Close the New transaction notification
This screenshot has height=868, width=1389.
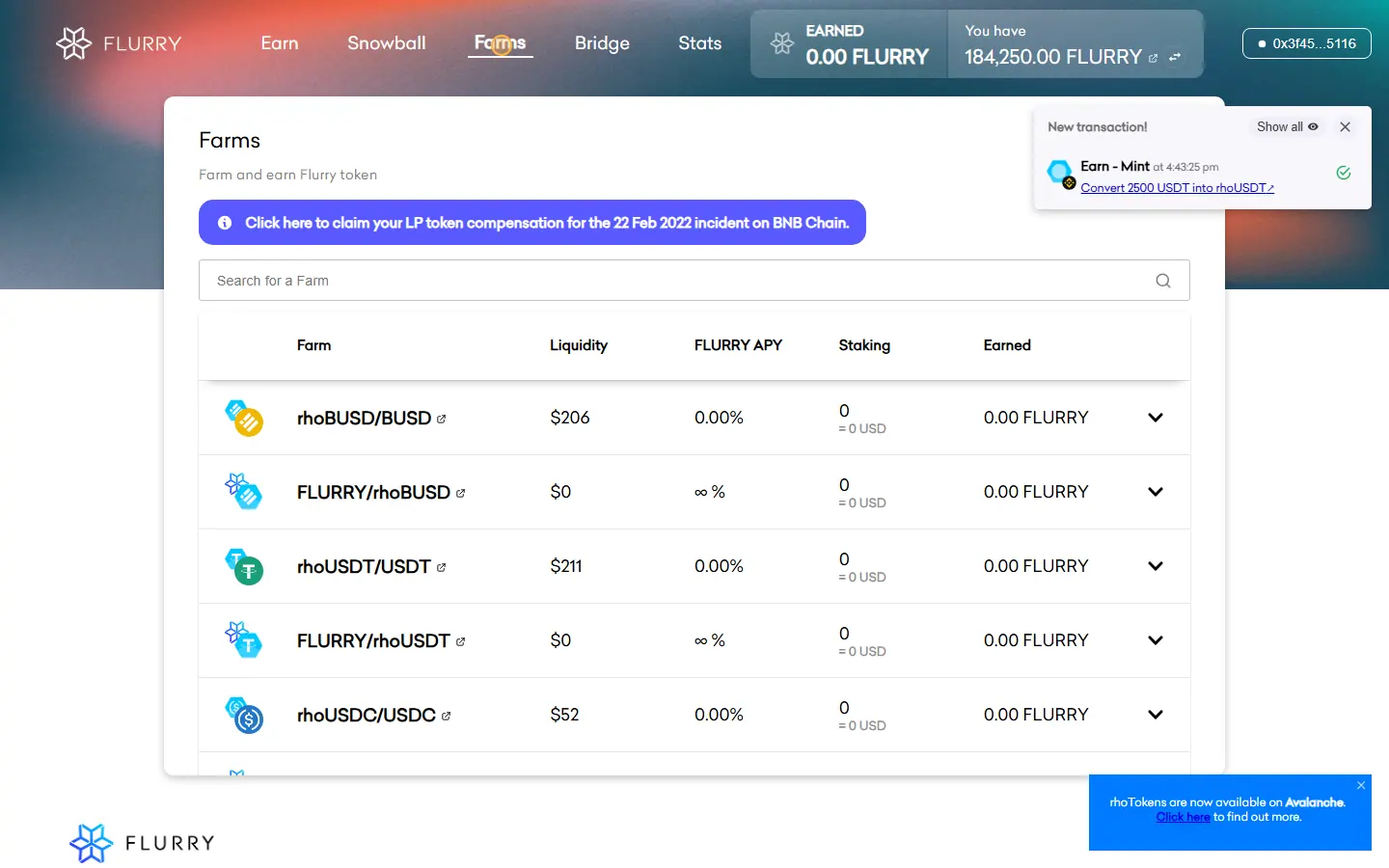coord(1345,126)
